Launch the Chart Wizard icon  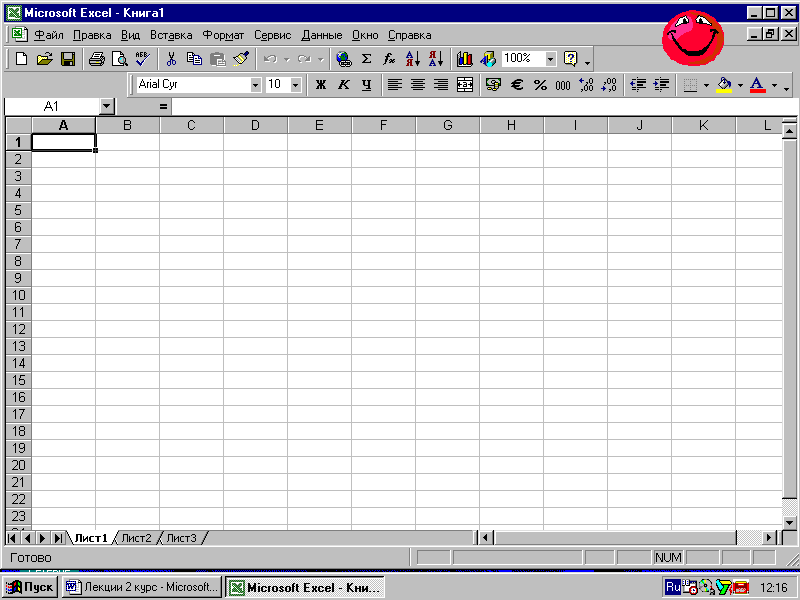(x=464, y=59)
